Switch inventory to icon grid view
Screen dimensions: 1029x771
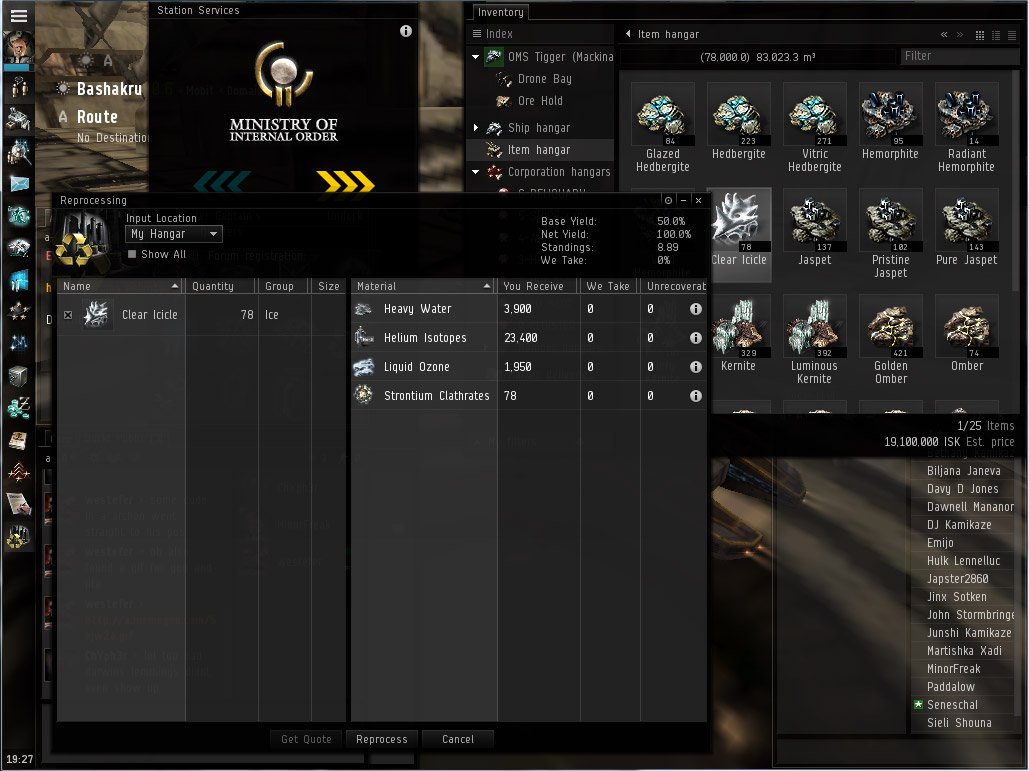pos(980,35)
